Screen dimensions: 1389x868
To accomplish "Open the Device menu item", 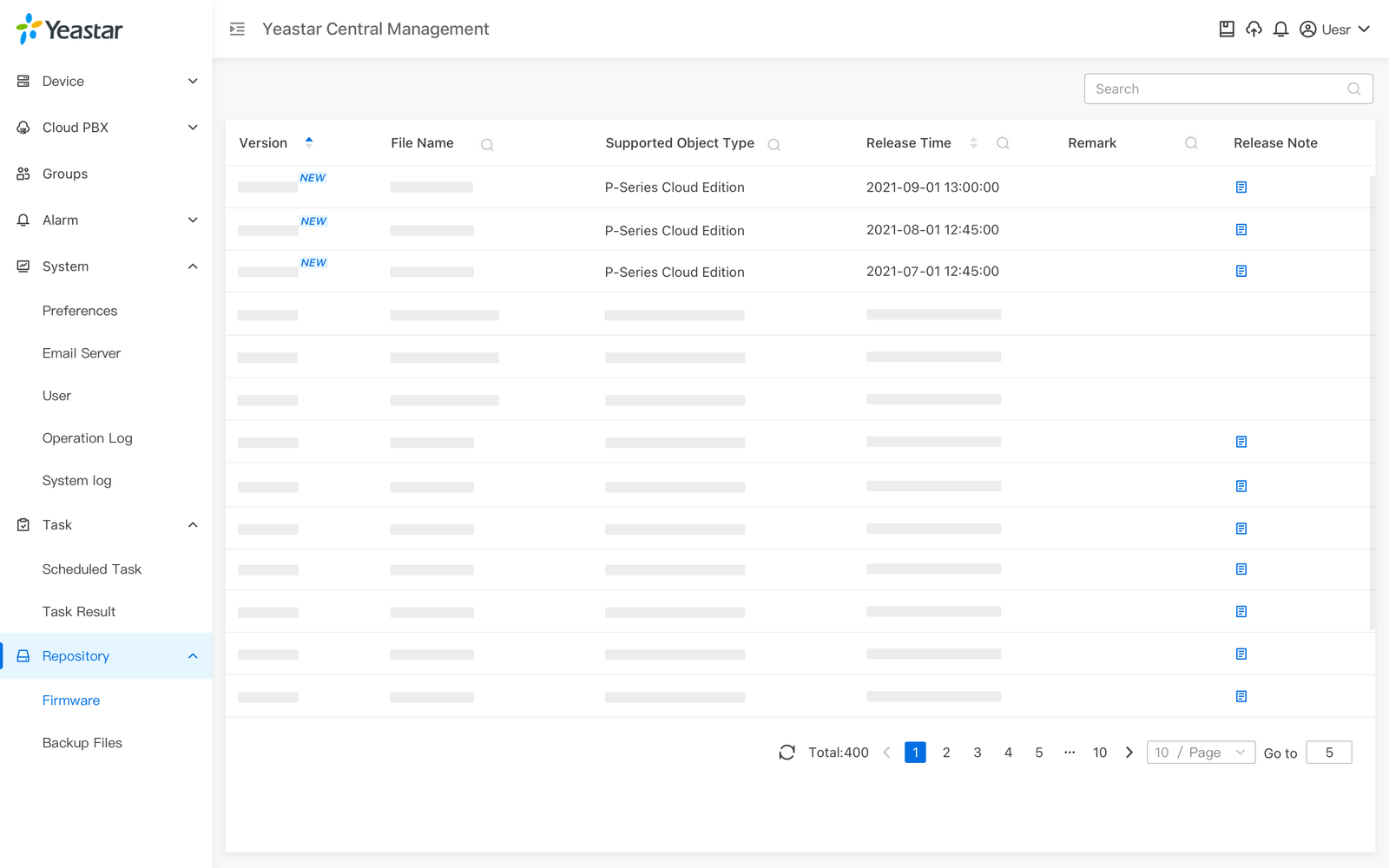I will click(x=106, y=81).
